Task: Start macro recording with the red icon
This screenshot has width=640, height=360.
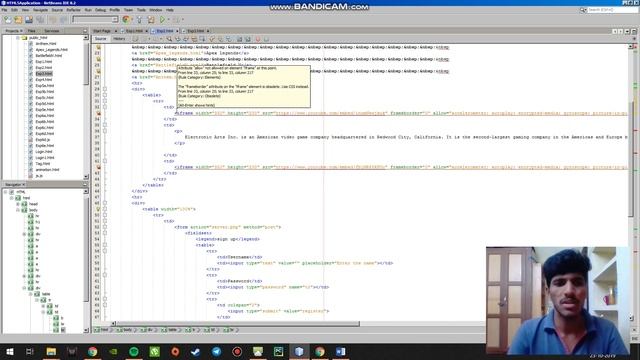Action: (258, 39)
